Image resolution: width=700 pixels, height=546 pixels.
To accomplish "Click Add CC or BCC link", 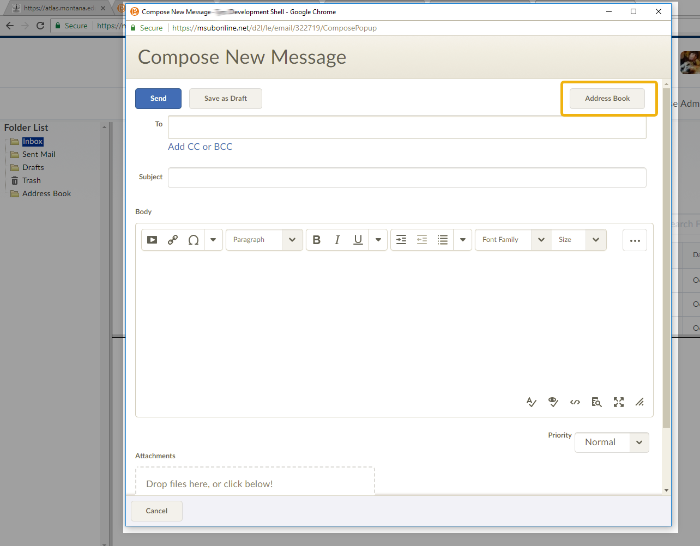I will click(x=200, y=146).
